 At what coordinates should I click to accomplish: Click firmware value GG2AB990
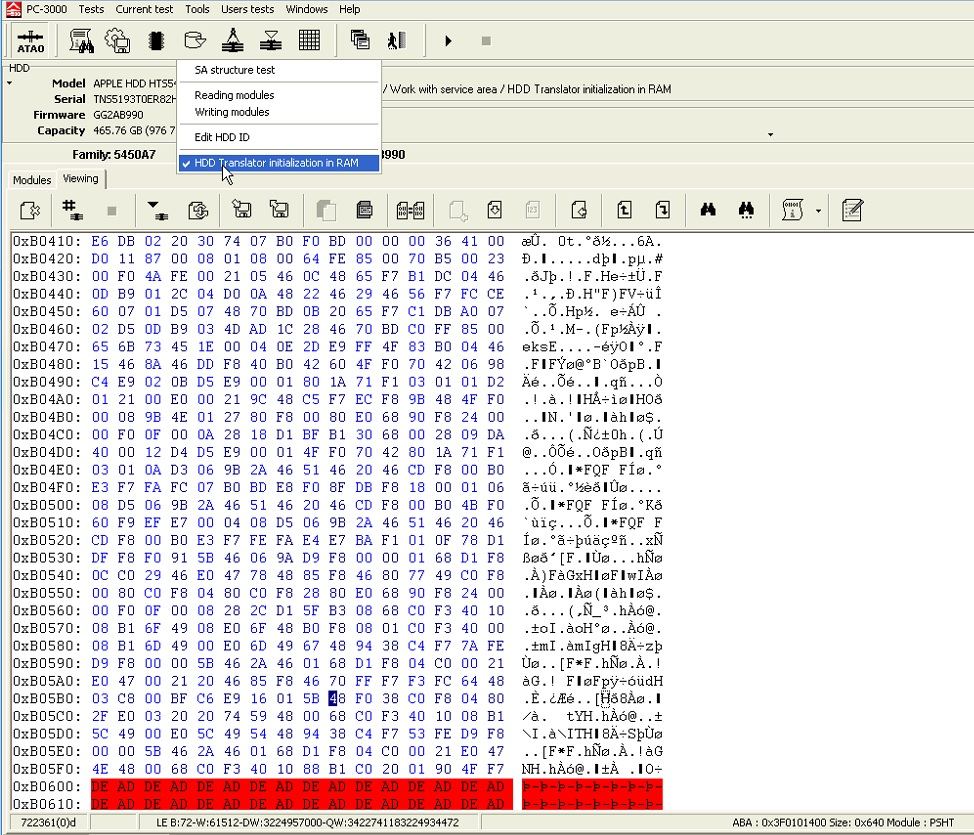[x=118, y=115]
